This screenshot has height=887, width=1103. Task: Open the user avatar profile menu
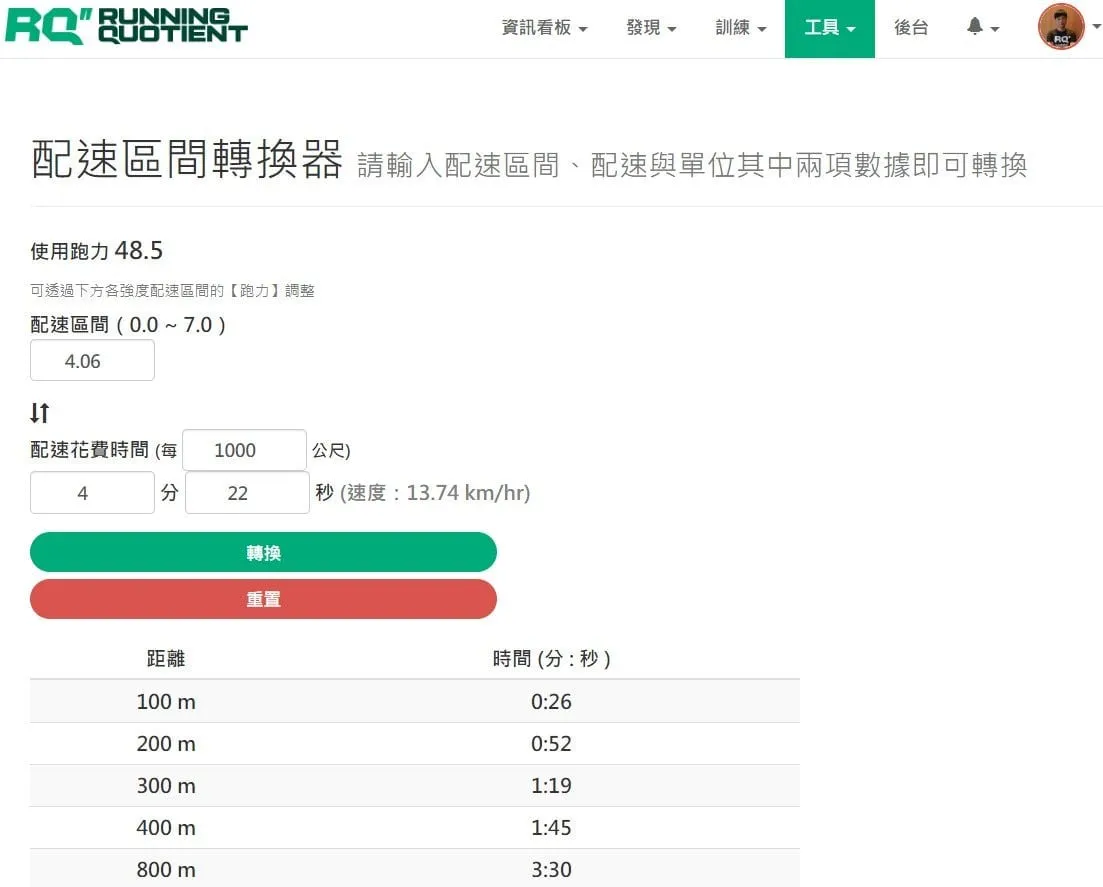(1061, 27)
